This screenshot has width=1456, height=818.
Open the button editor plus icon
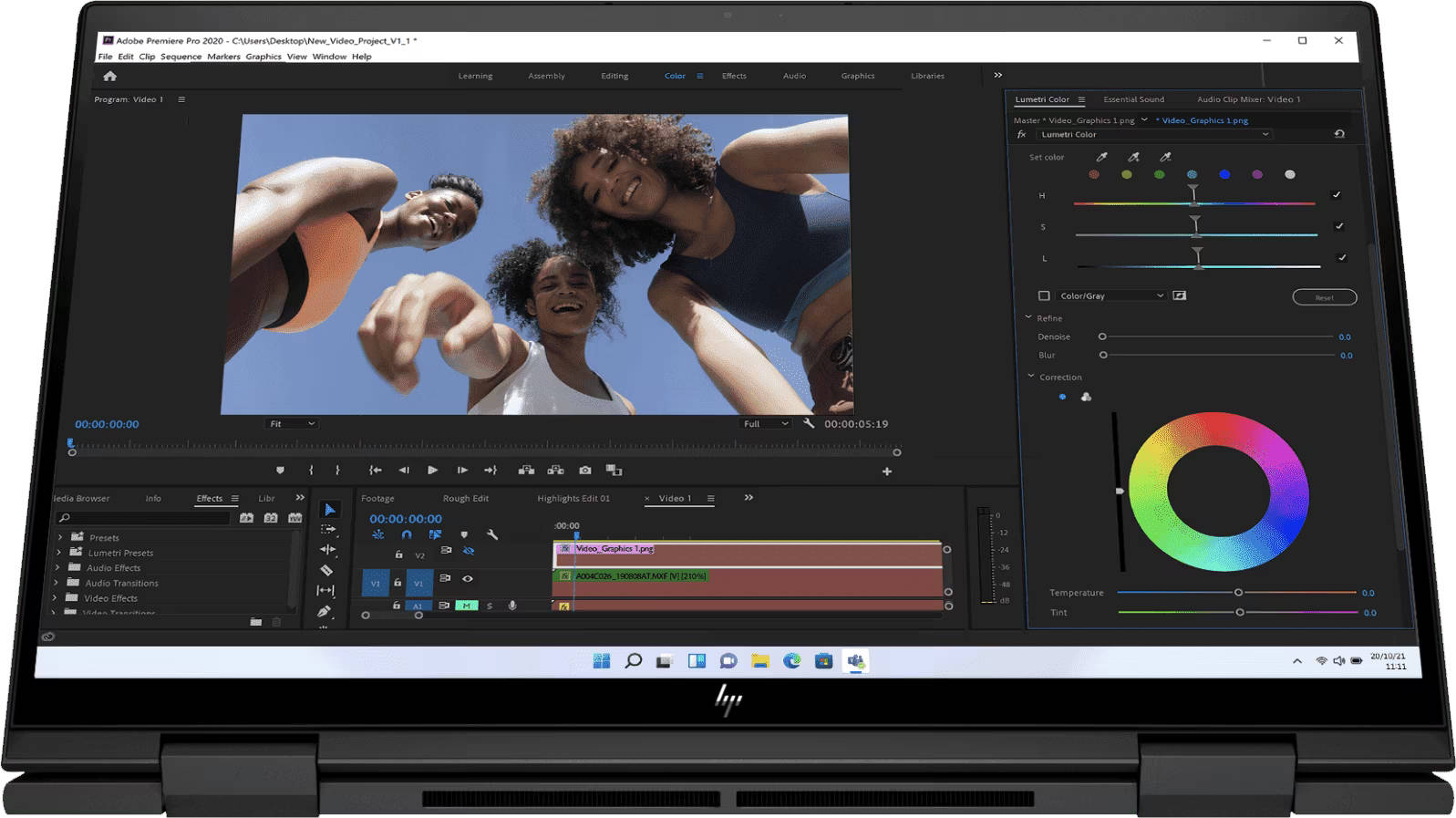(x=886, y=471)
